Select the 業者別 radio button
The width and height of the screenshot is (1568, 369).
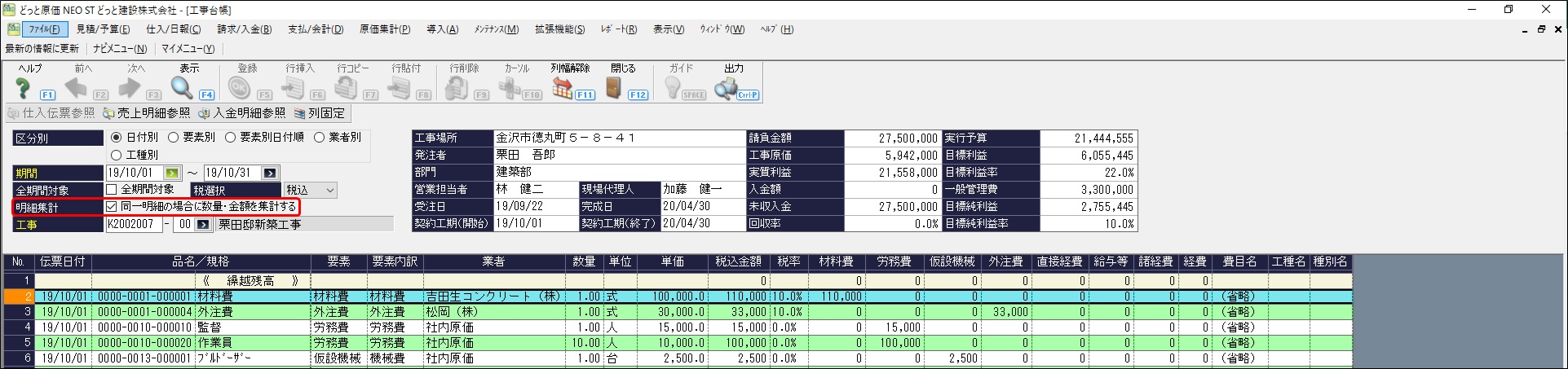[320, 138]
